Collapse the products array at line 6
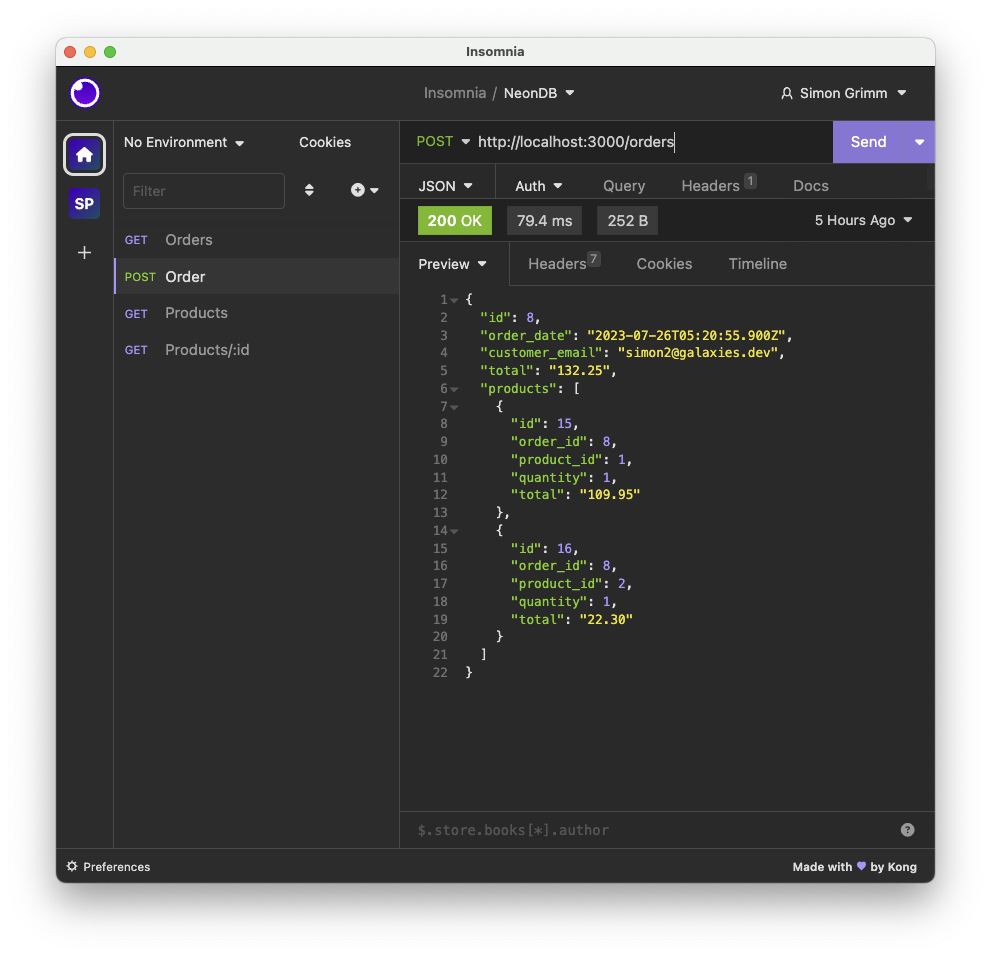The image size is (991, 957). click(x=454, y=389)
